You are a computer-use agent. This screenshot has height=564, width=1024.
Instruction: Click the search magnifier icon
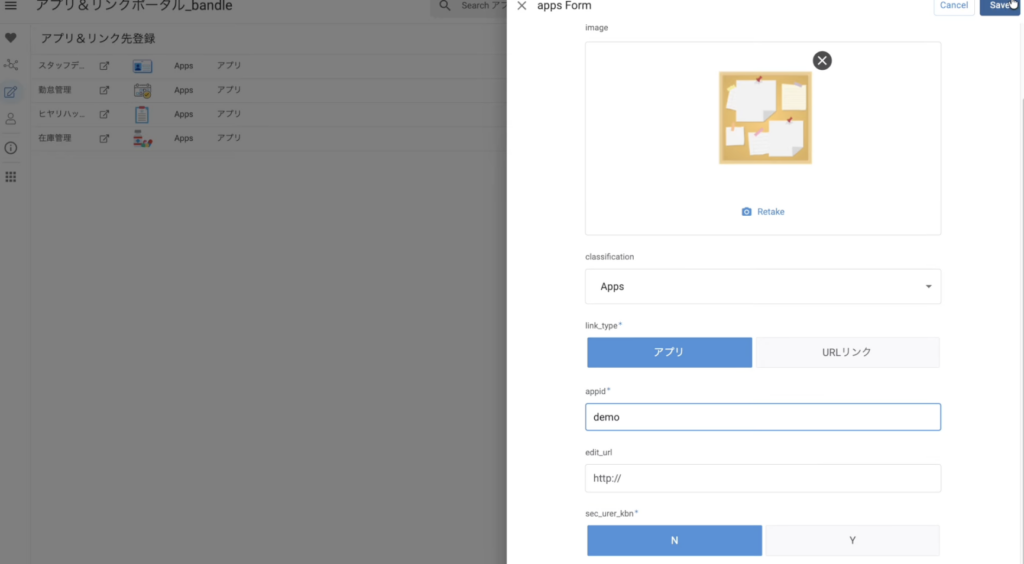click(x=445, y=6)
